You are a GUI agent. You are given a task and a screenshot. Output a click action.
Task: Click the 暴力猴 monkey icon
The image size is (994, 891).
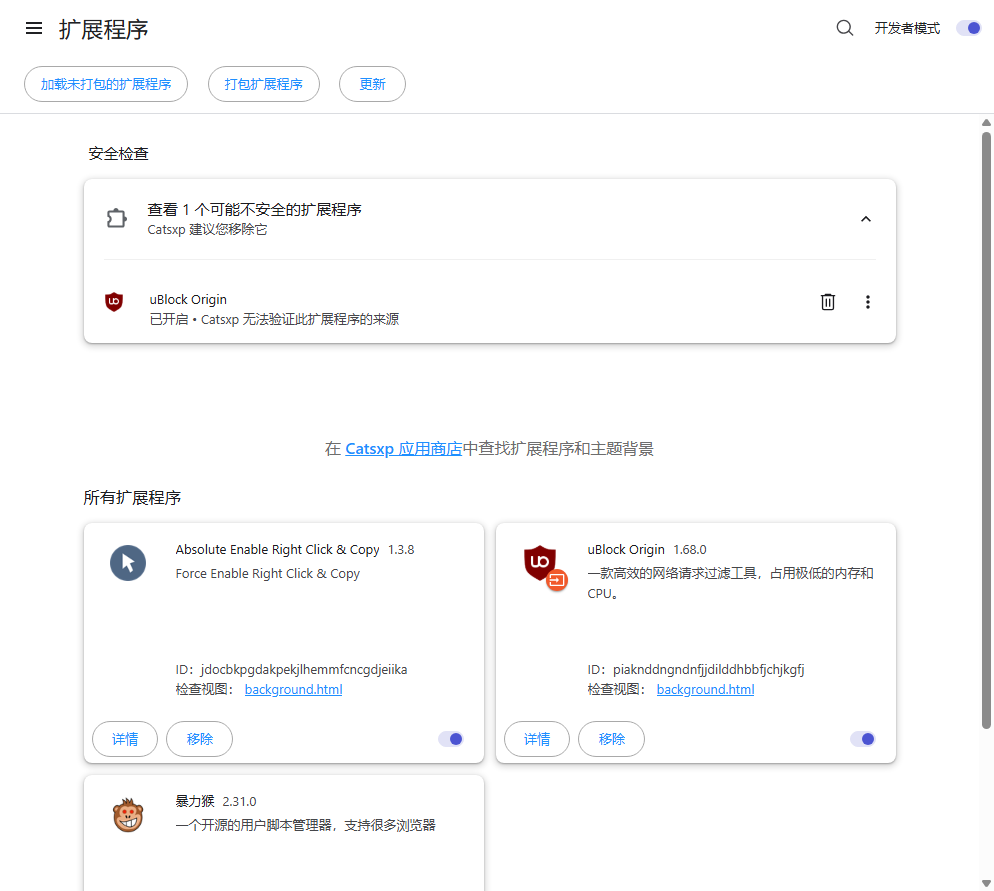128,815
